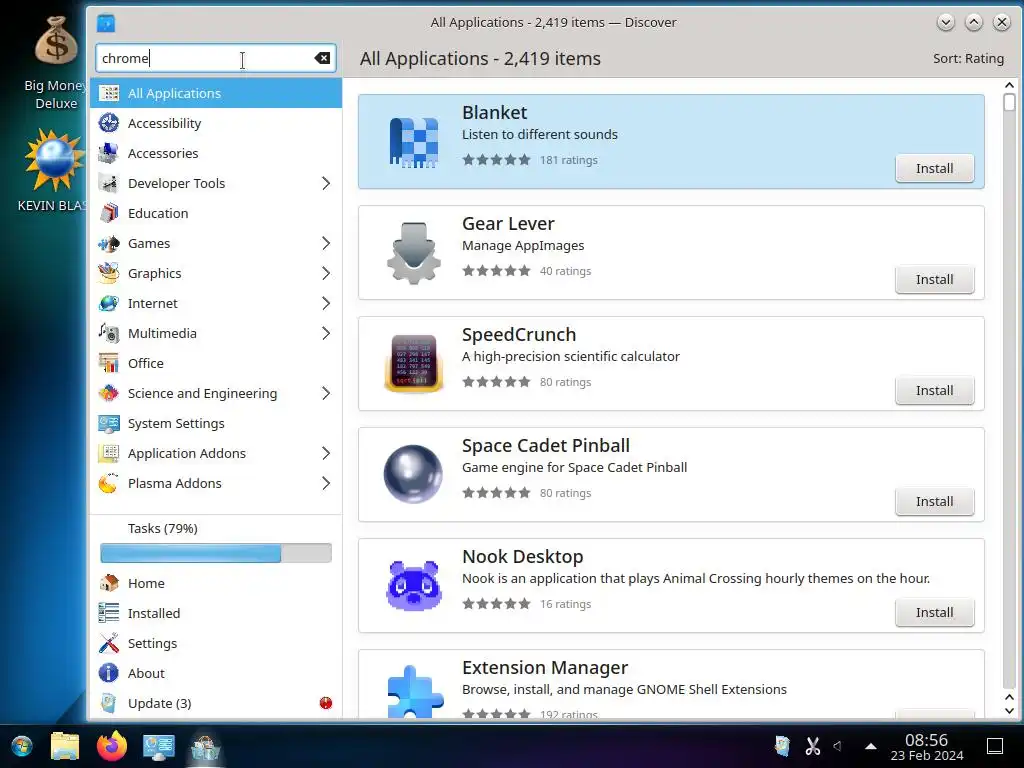The width and height of the screenshot is (1024, 768).
Task: Expand the Developer Tools category
Action: pos(326,184)
